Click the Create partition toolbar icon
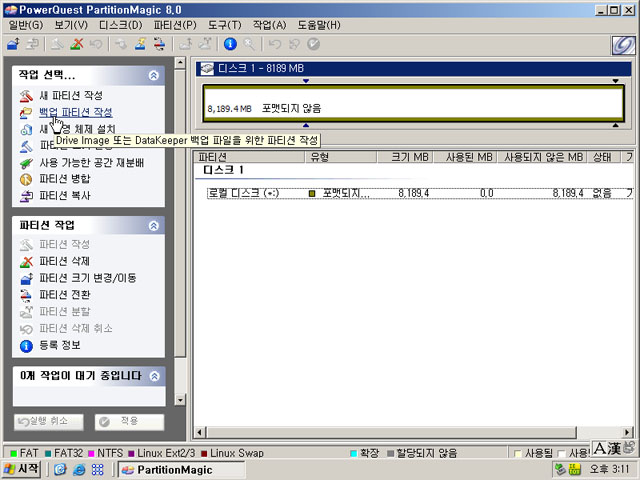The height and width of the screenshot is (480, 640). pos(57,44)
